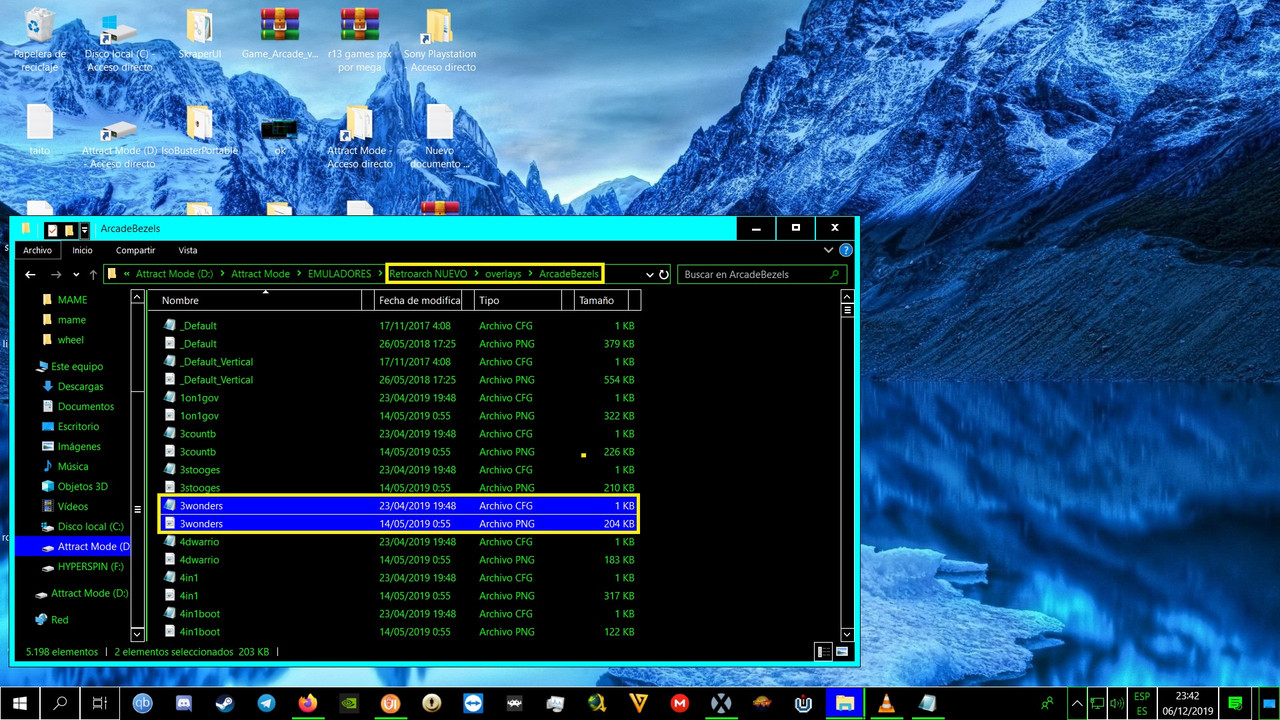Select 4dwarrio PNG file 183 KB
This screenshot has width=1280, height=720.
pyautogui.click(x=400, y=560)
